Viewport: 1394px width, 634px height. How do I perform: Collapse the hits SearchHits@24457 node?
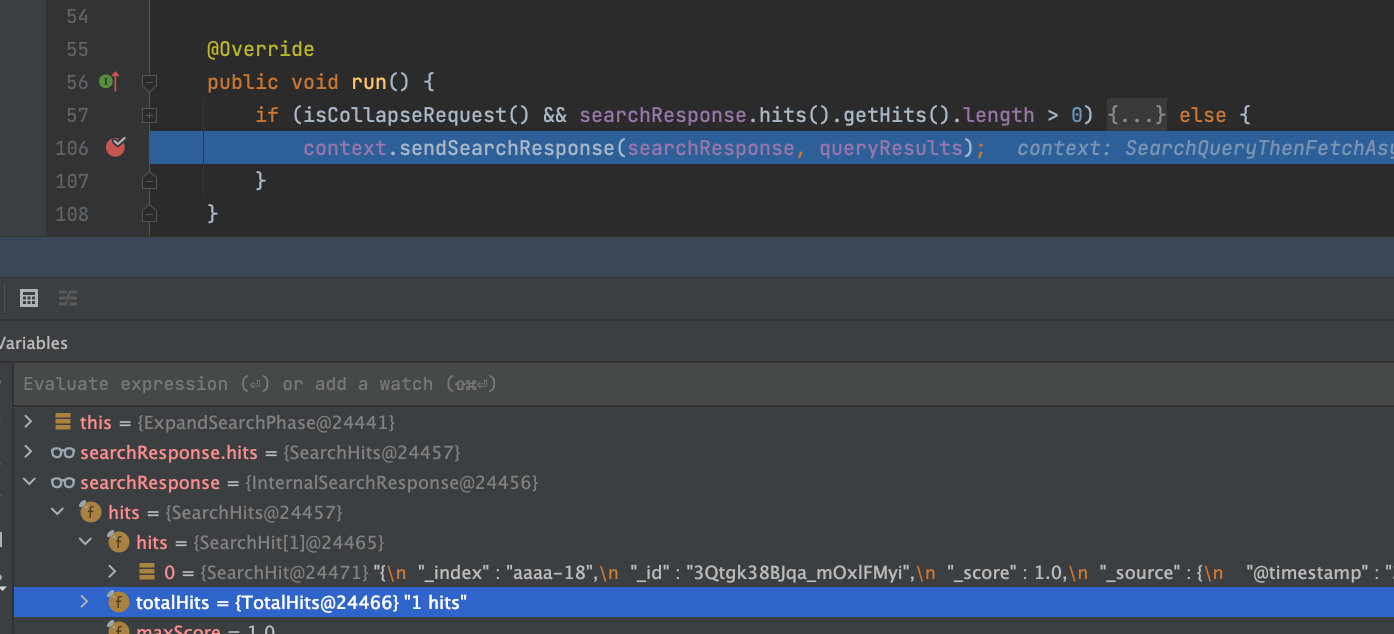click(x=57, y=512)
